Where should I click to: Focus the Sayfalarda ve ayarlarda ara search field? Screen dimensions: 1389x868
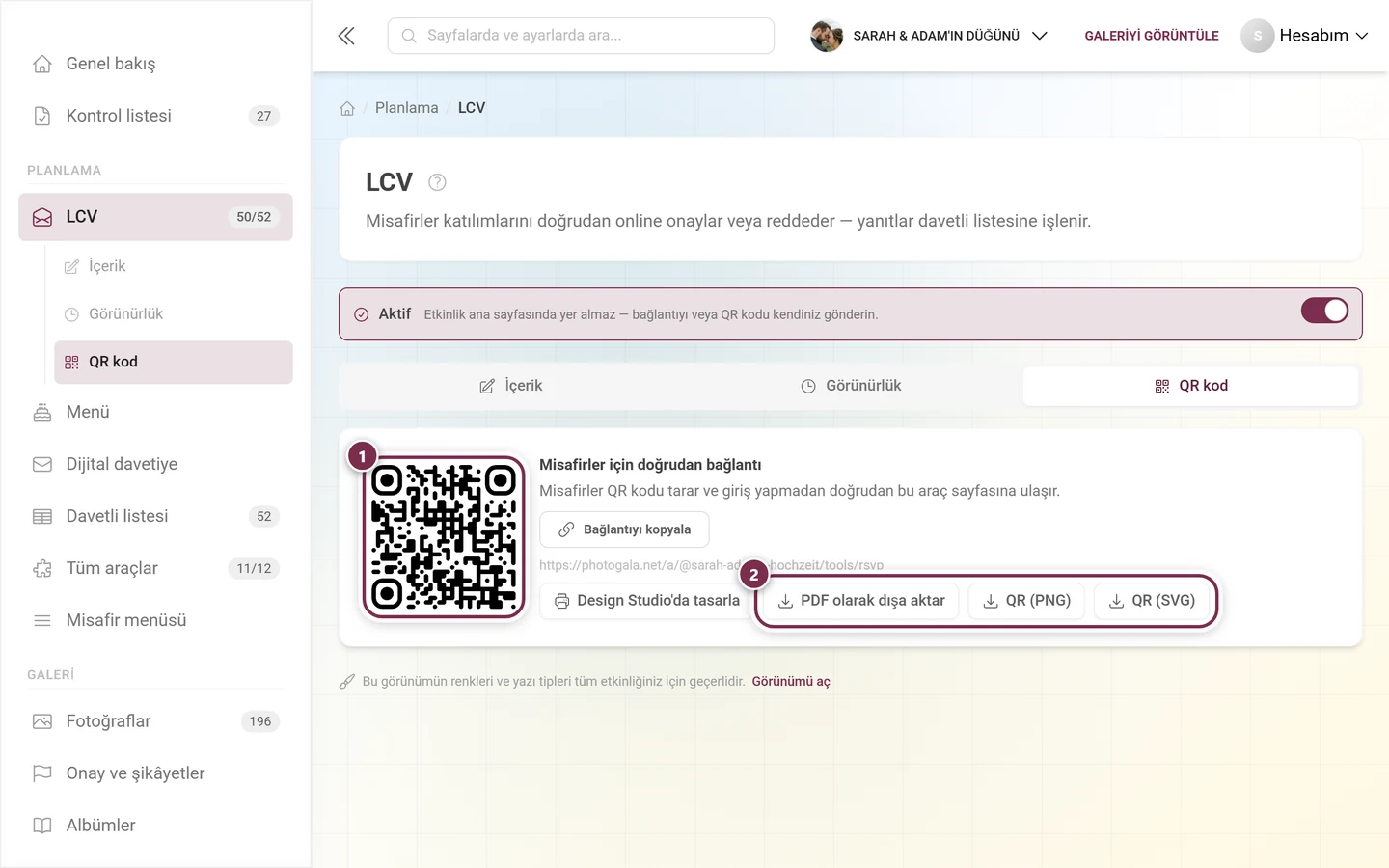point(581,36)
